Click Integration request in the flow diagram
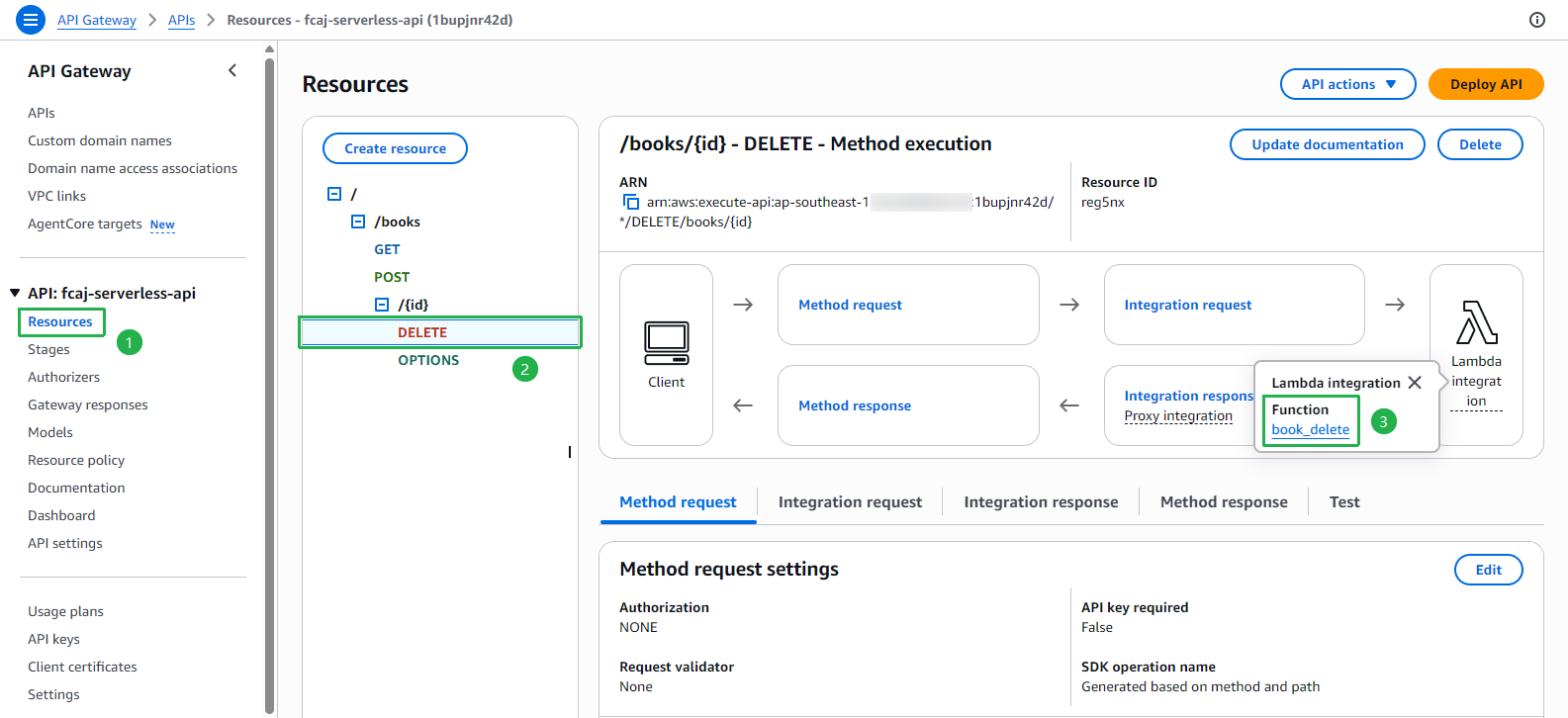 pyautogui.click(x=1187, y=305)
